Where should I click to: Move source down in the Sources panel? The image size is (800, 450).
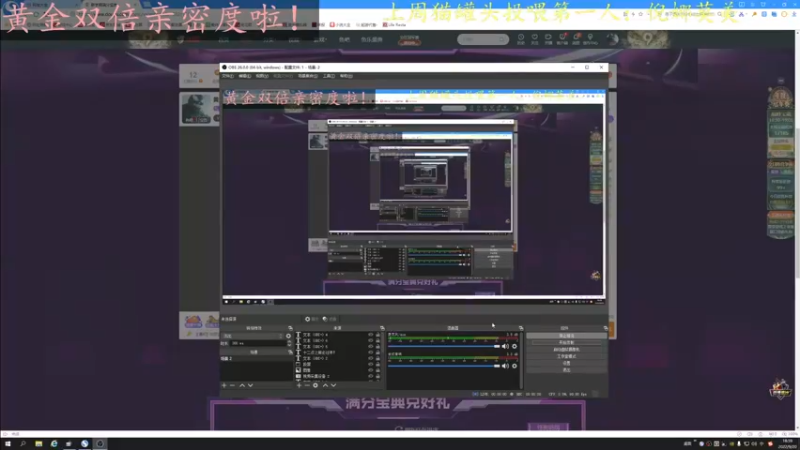(x=333, y=385)
